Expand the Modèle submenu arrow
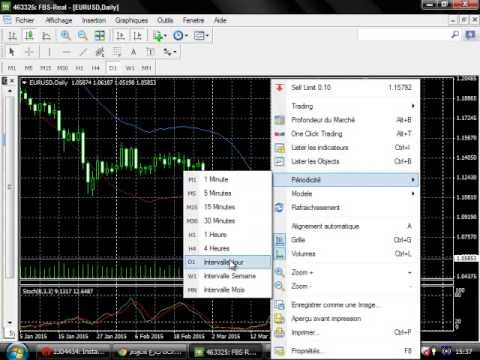The height and width of the screenshot is (360, 480). tap(413, 194)
